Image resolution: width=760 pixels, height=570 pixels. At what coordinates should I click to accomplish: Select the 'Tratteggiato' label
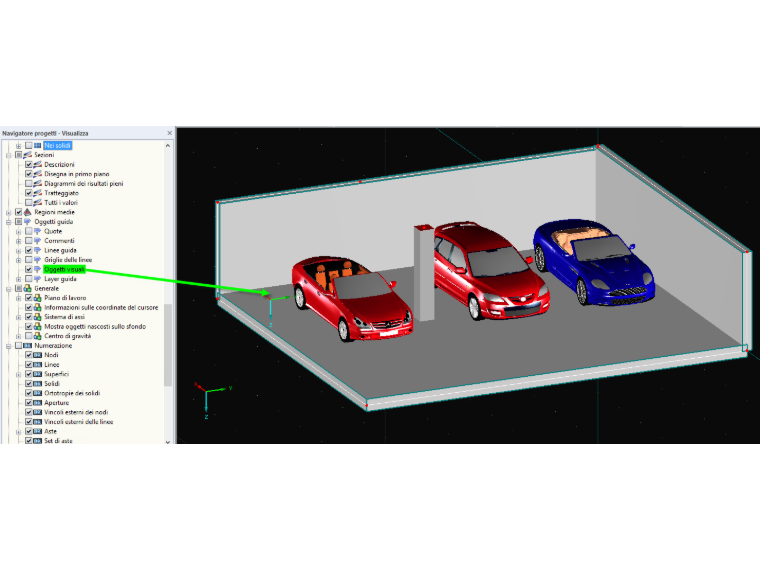pyautogui.click(x=61, y=193)
